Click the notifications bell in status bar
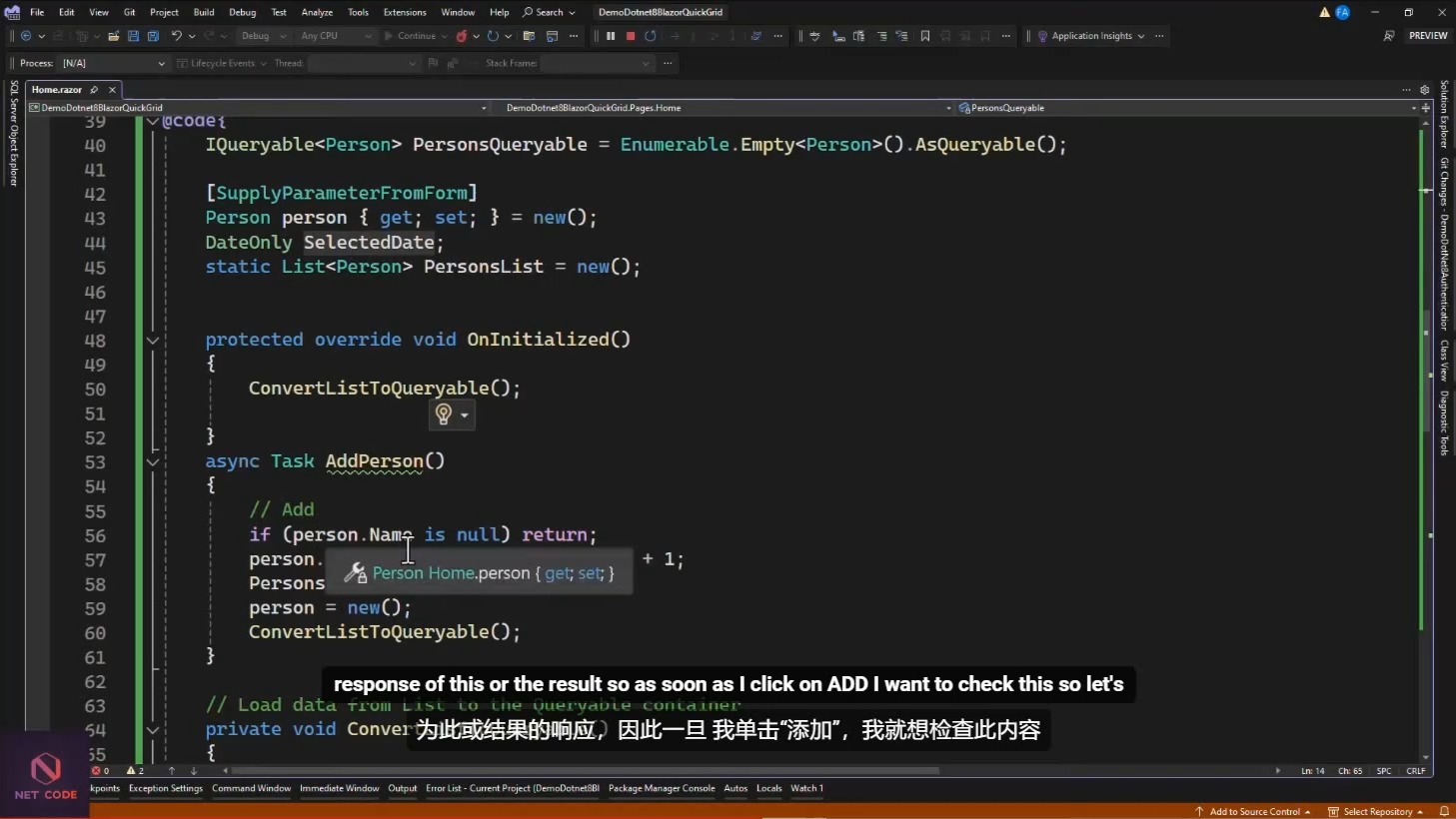The image size is (1456, 819). click(x=1443, y=811)
